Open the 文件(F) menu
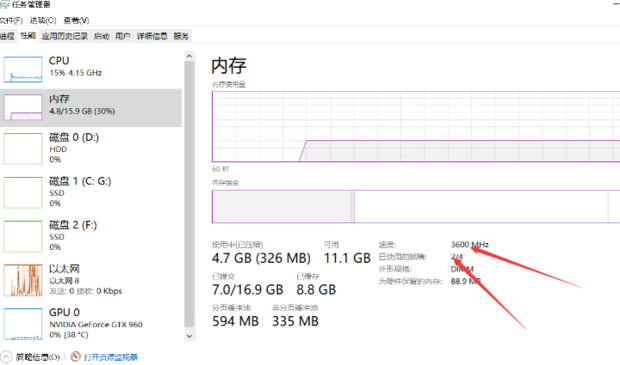Screen dimensions: 620x365 pyautogui.click(x=11, y=20)
